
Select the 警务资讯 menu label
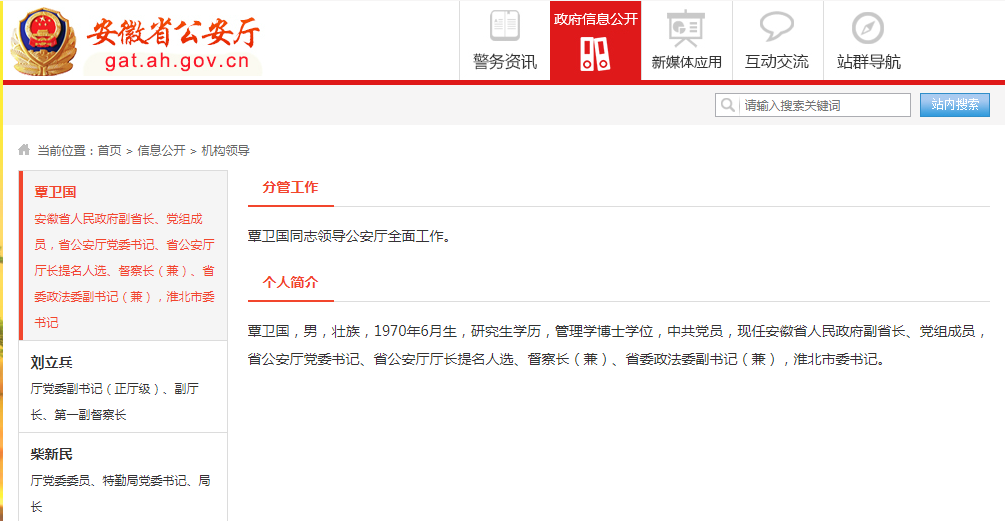(504, 62)
